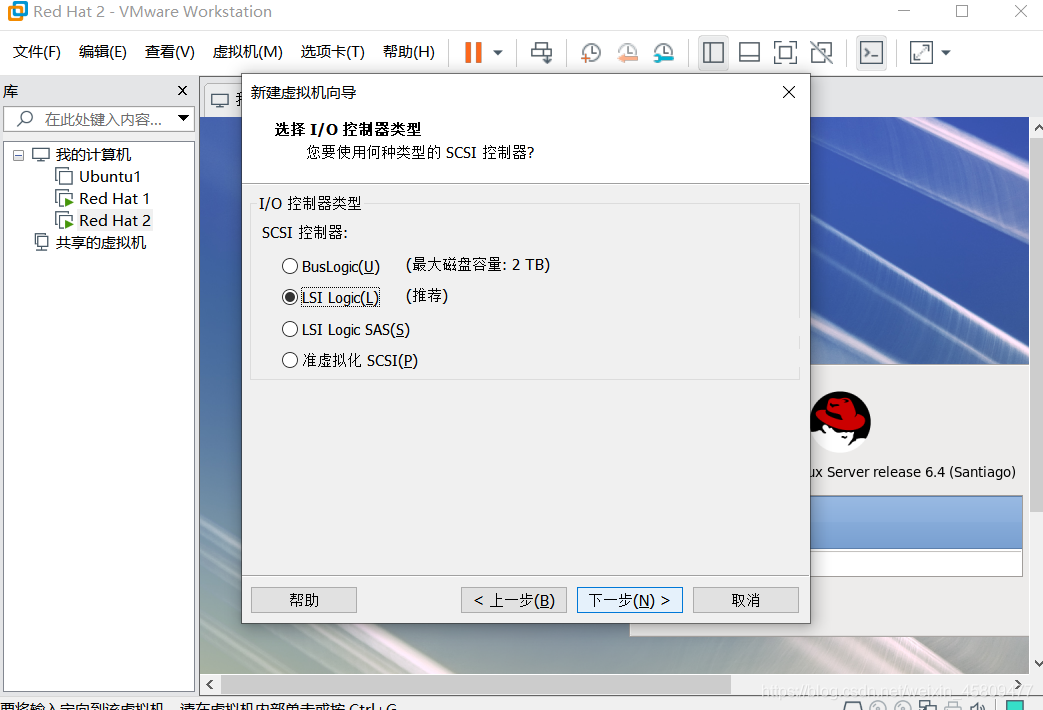Viewport: 1043px width, 710px height.
Task: Take a snapshot of this virtual machine
Action: coord(591,53)
